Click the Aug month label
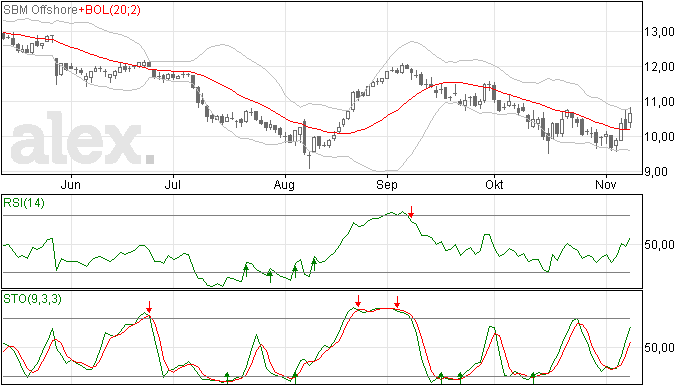The width and height of the screenshot is (690, 387). click(x=284, y=184)
